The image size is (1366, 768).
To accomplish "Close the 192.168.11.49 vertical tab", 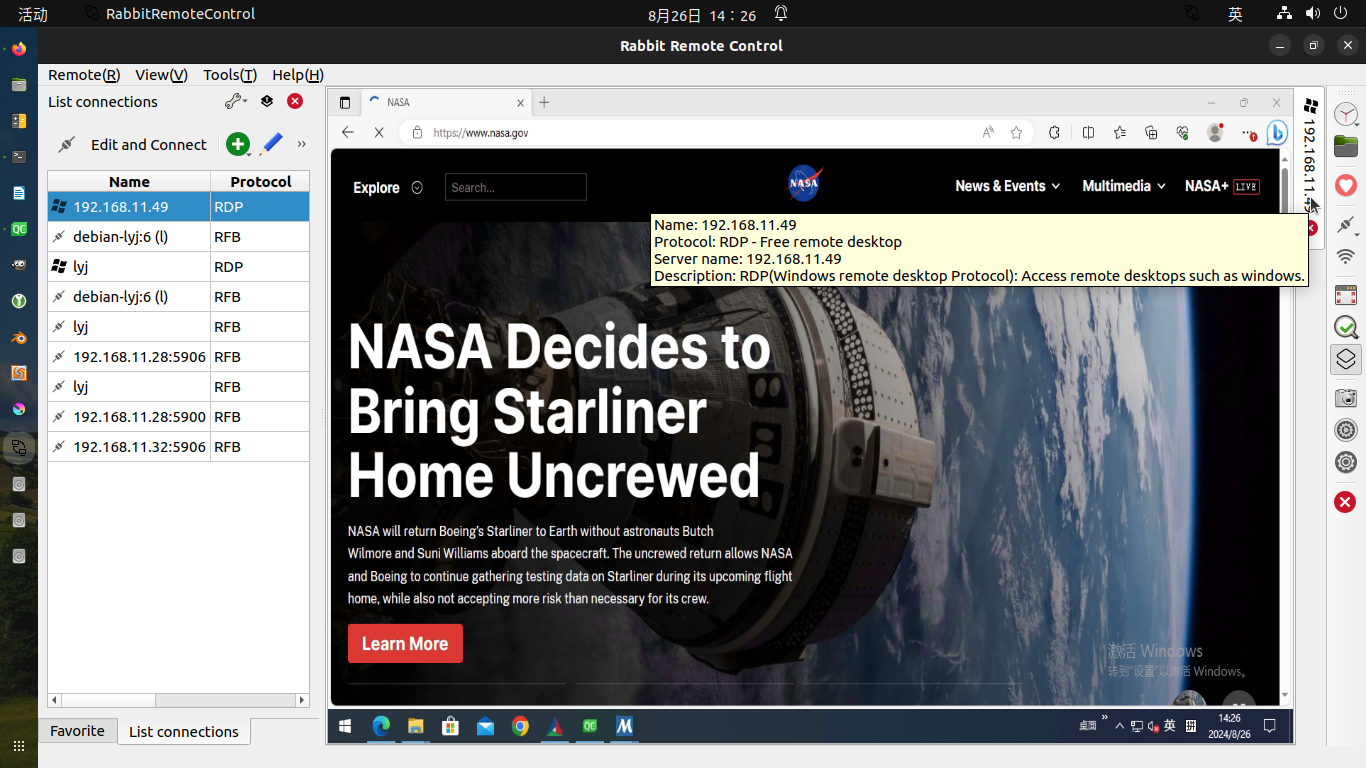I will [1312, 228].
